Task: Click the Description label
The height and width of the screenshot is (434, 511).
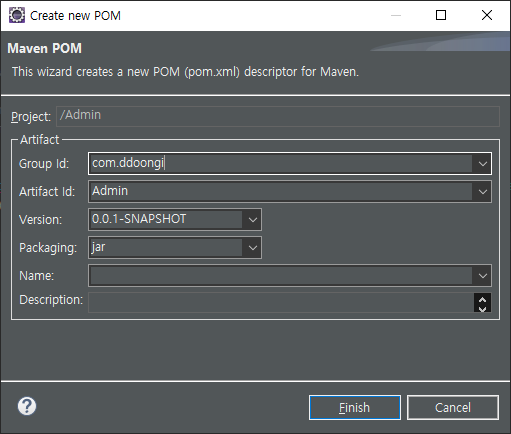Action: pyautogui.click(x=51, y=300)
